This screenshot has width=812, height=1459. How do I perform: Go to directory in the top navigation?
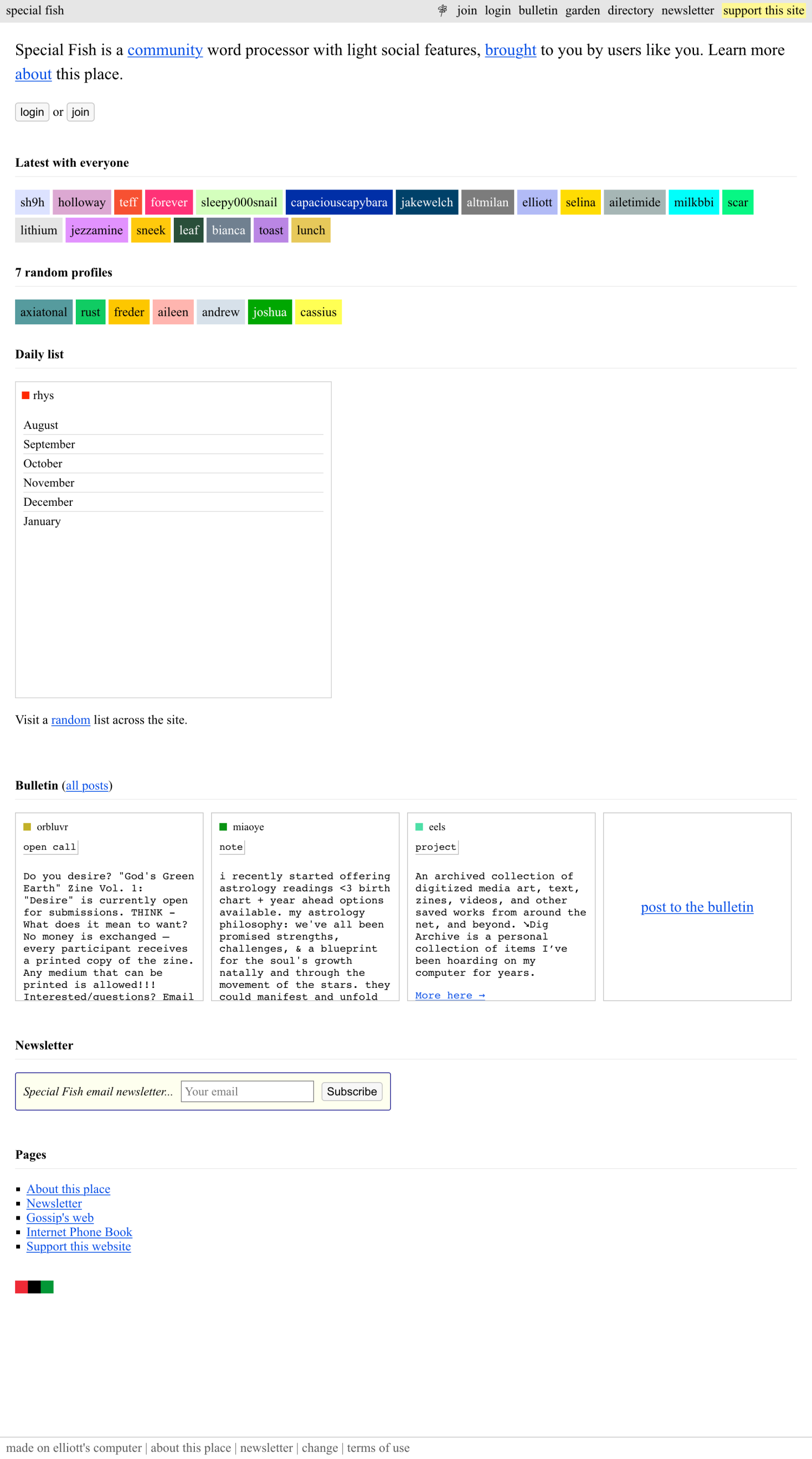click(630, 10)
